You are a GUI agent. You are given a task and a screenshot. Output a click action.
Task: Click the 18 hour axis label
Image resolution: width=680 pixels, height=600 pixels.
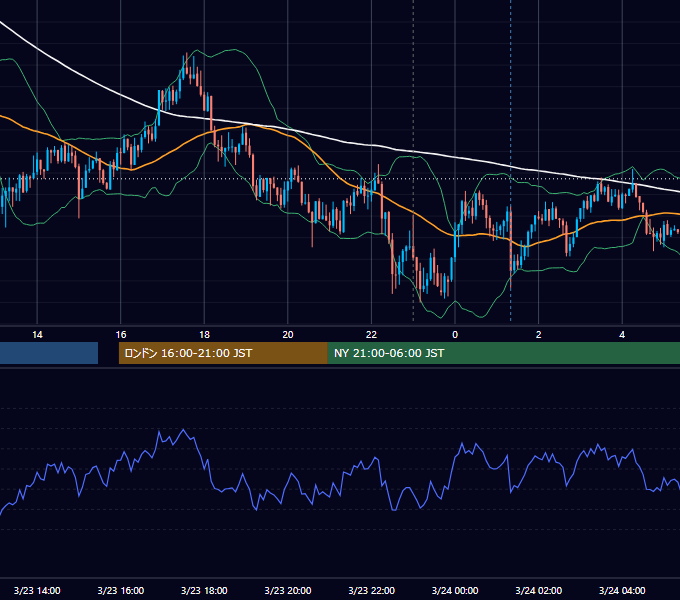[204, 335]
